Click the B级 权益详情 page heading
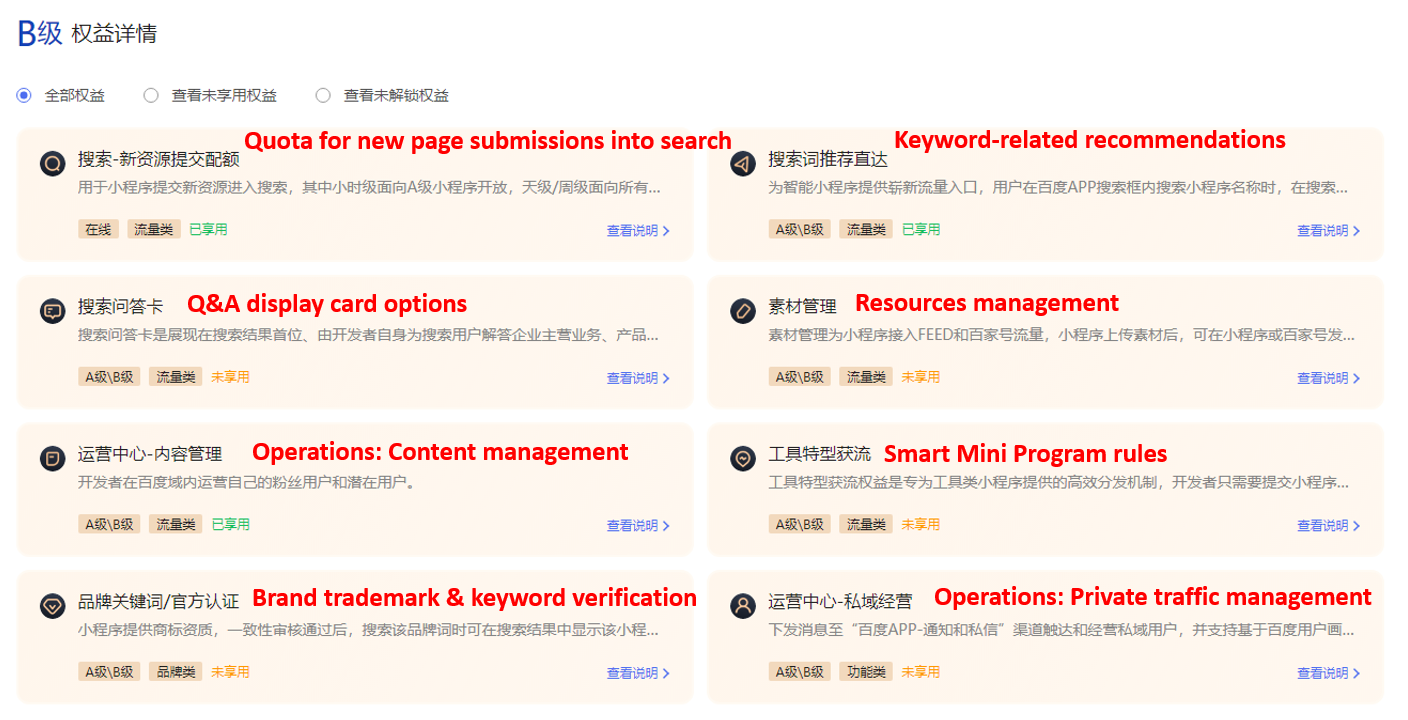The height and width of the screenshot is (720, 1408). (87, 33)
